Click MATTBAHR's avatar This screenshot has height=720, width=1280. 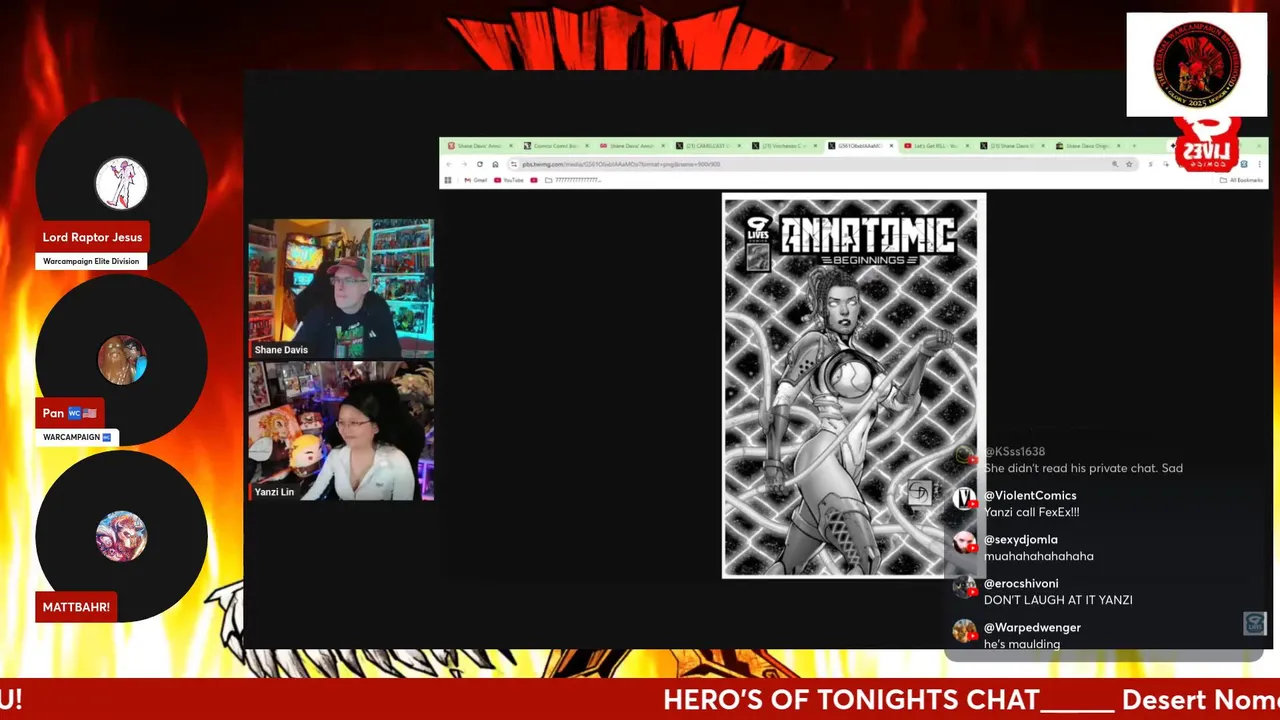click(121, 536)
